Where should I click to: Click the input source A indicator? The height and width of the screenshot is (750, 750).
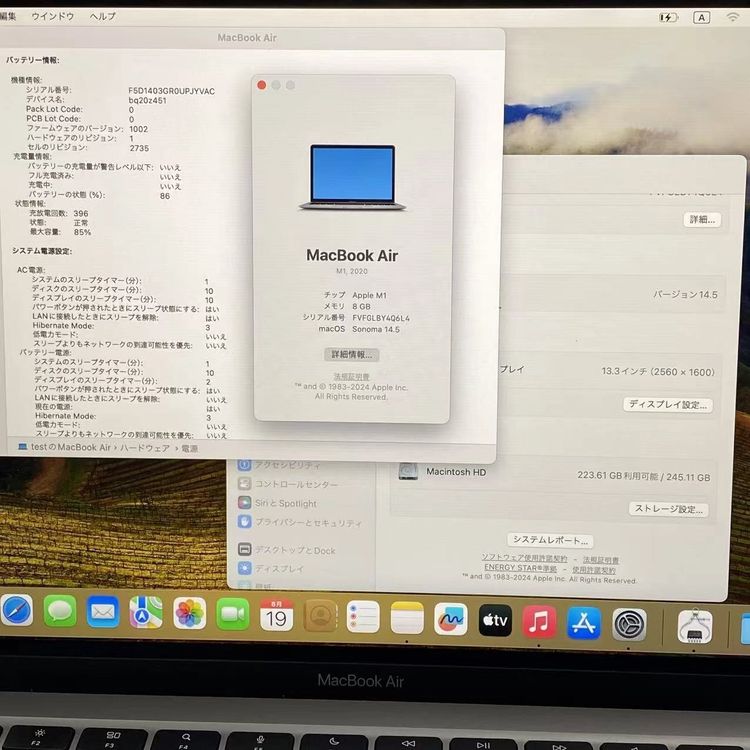(x=701, y=18)
